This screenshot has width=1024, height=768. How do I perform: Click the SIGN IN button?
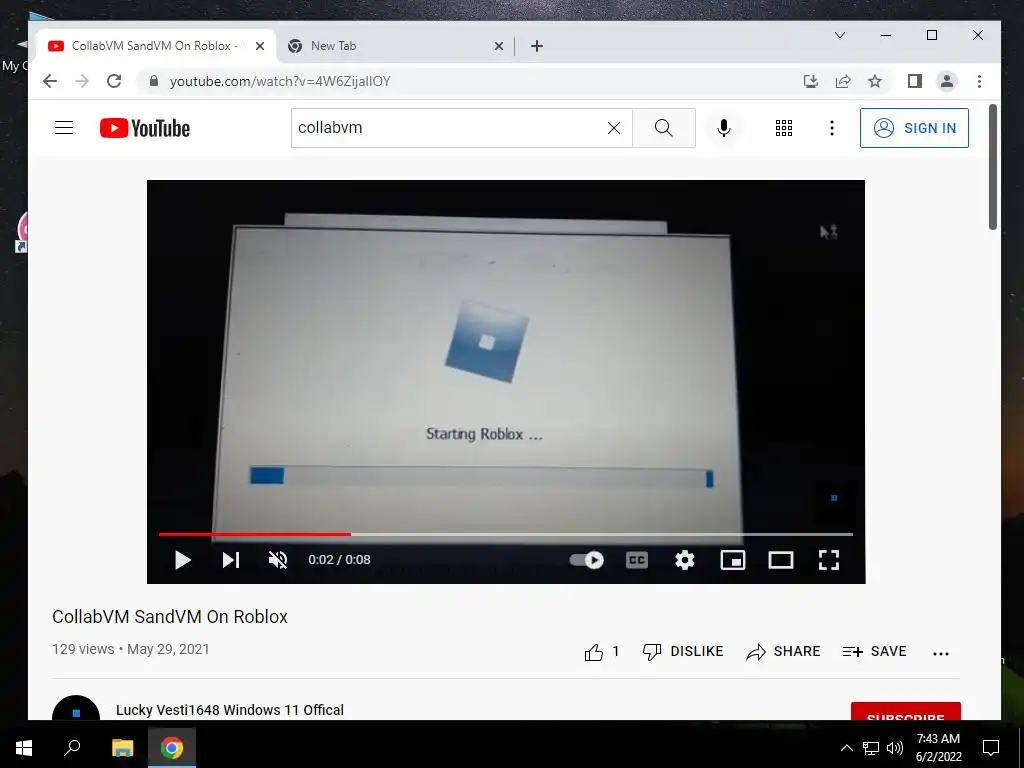pyautogui.click(x=914, y=128)
